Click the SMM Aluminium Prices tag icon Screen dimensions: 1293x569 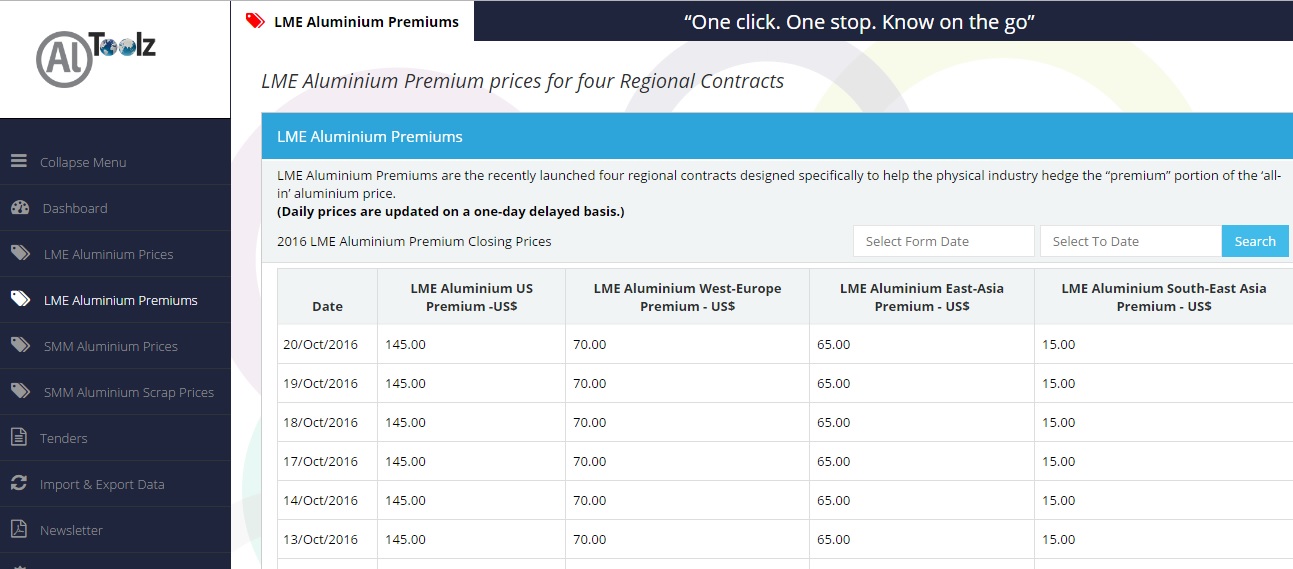point(20,346)
